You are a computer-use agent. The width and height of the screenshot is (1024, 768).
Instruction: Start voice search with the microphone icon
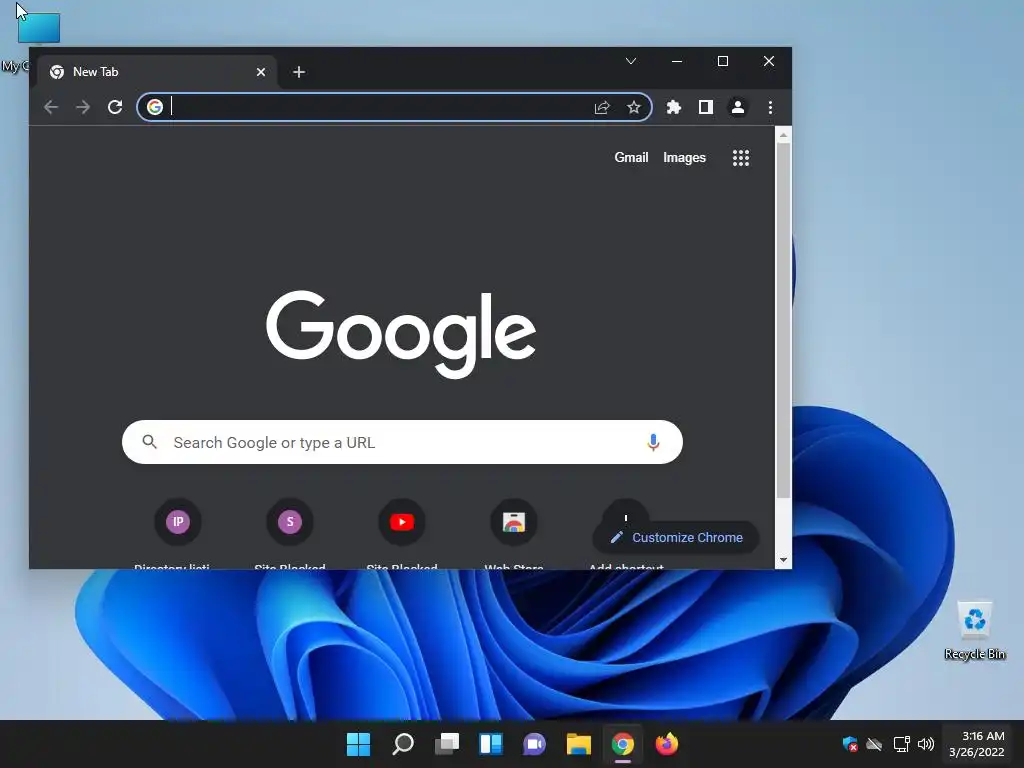point(652,442)
